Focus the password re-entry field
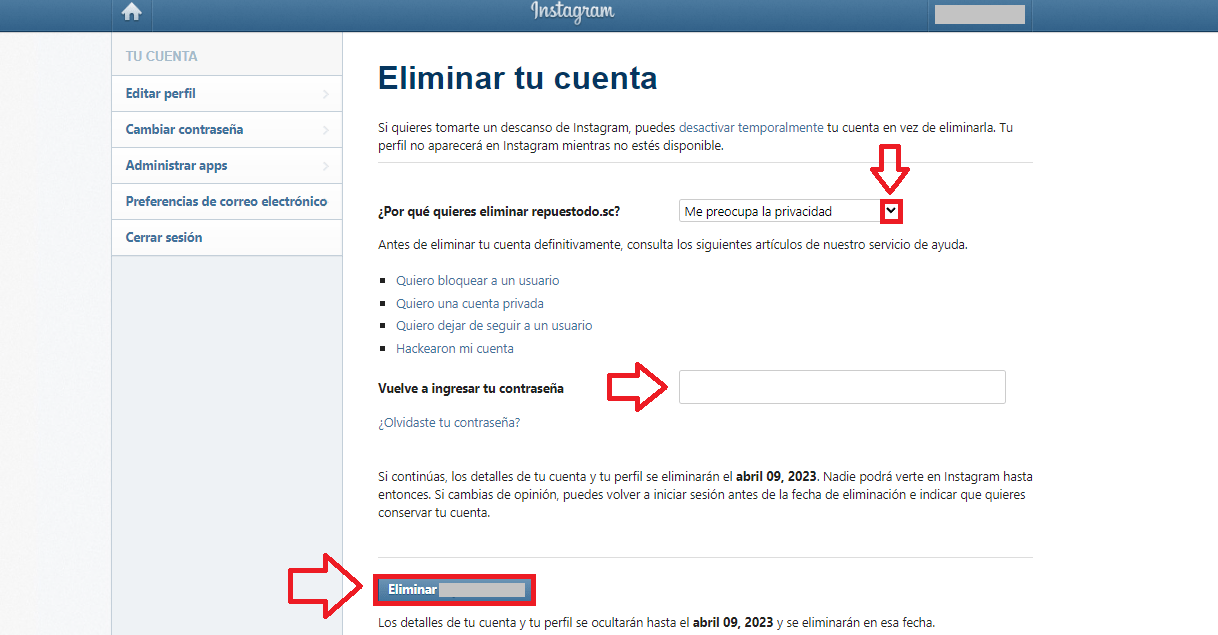The image size is (1218, 635). click(842, 387)
